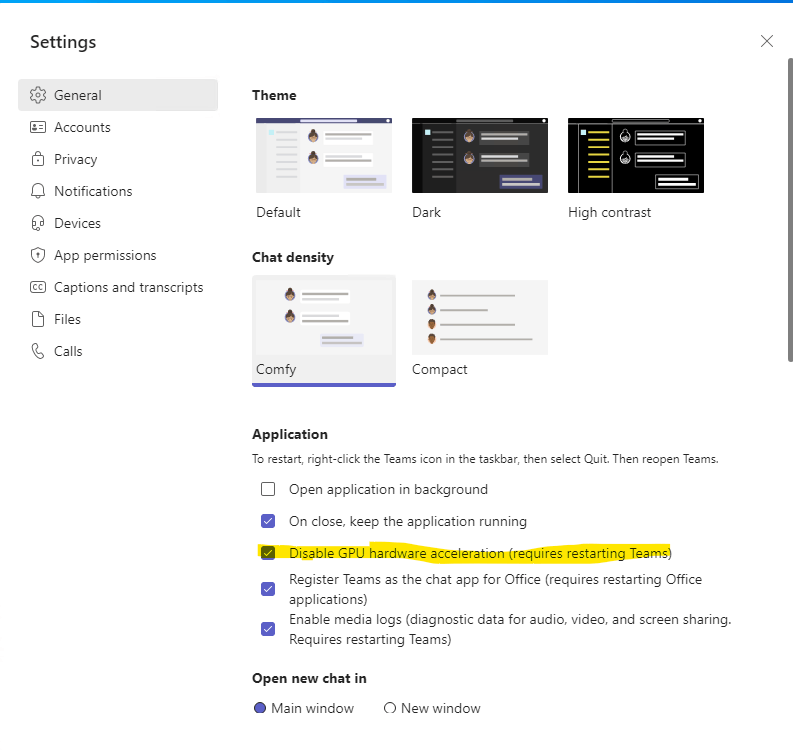Switch to Notifications settings

[118, 191]
